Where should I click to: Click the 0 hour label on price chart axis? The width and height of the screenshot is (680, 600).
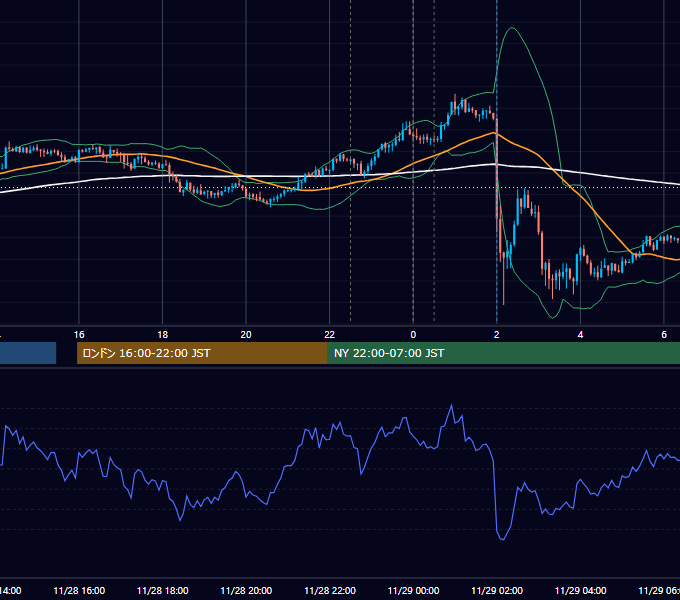413,335
